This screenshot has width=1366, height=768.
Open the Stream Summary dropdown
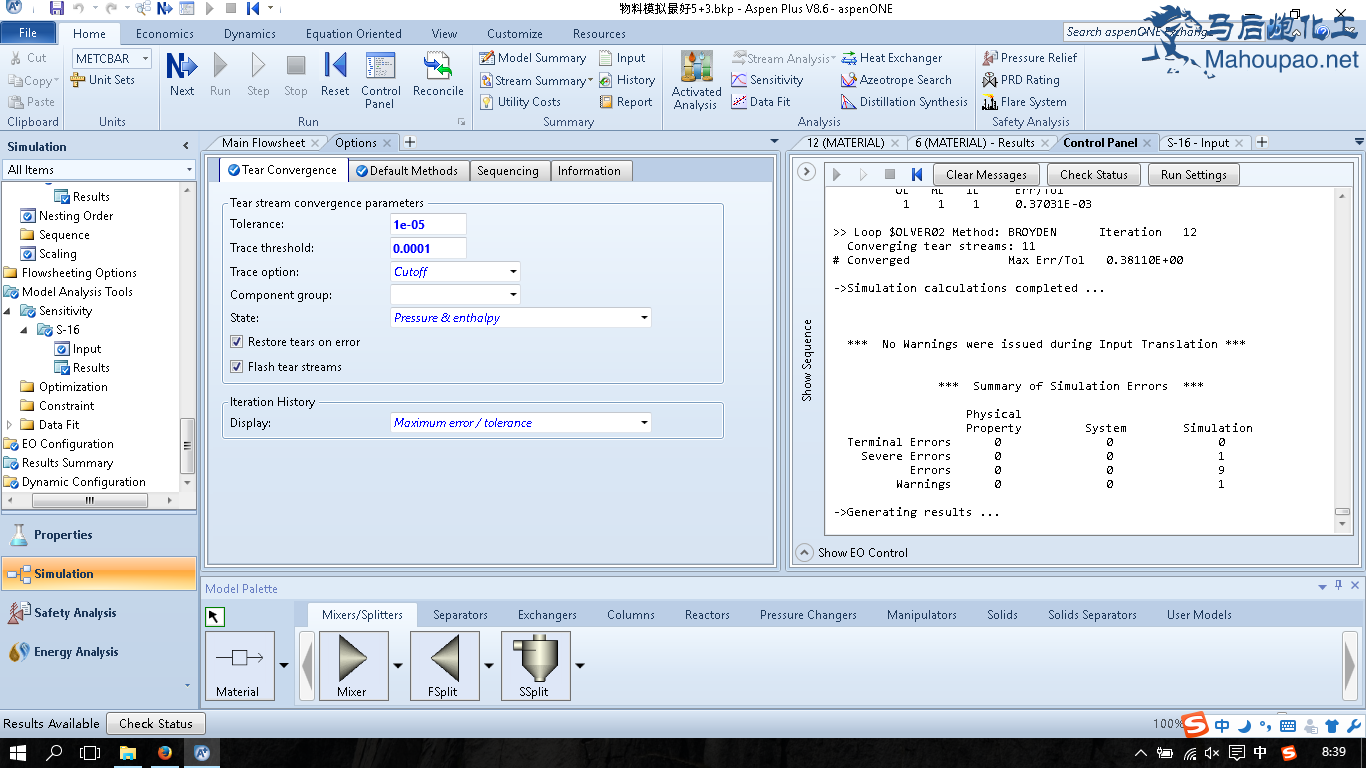(590, 80)
